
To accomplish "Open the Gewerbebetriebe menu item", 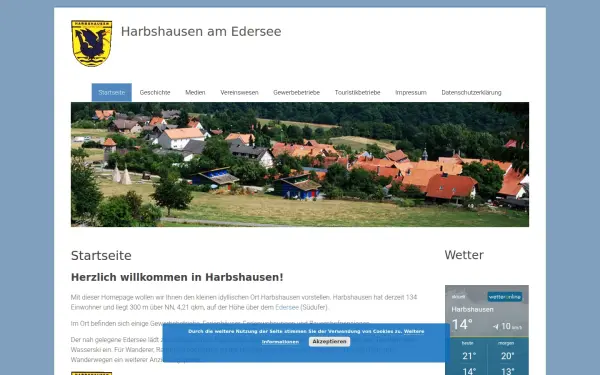I will pyautogui.click(x=297, y=93).
